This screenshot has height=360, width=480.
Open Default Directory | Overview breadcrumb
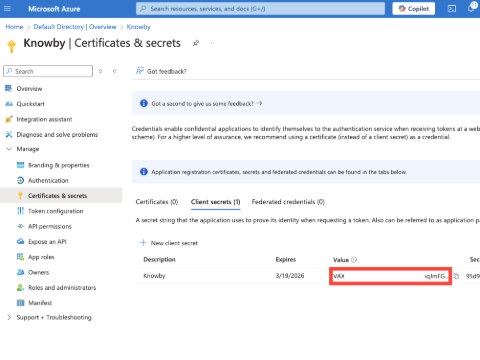click(x=75, y=27)
